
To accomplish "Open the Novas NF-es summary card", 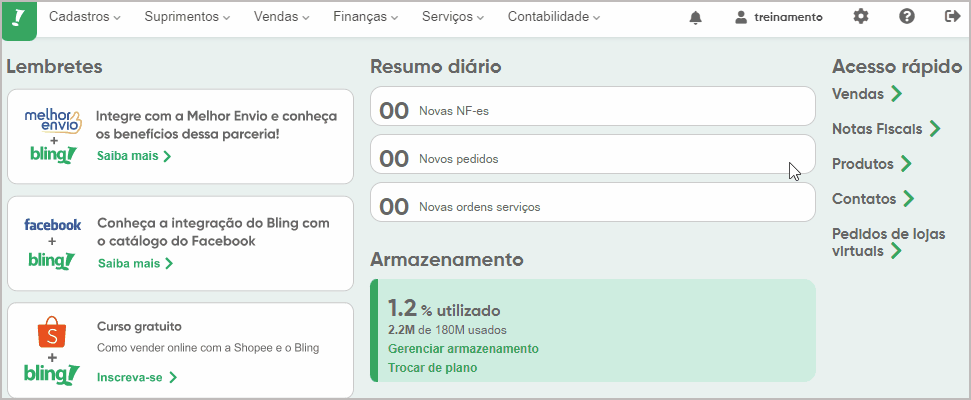I will [593, 106].
